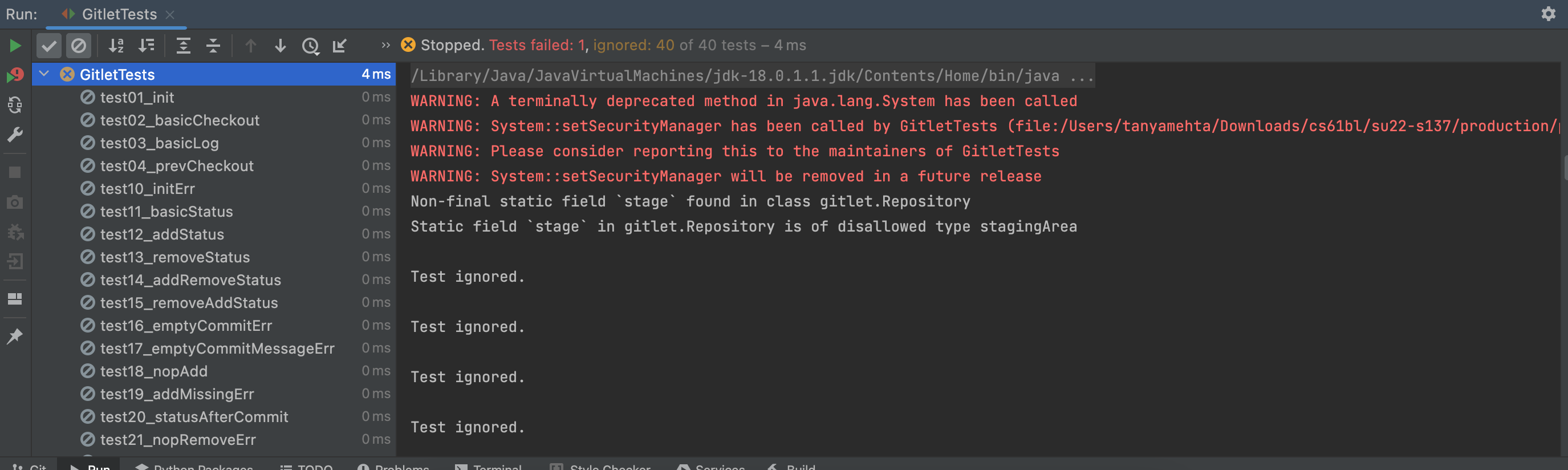The image size is (1568, 470).
Task: Click the pin tab icon
Action: 15,336
